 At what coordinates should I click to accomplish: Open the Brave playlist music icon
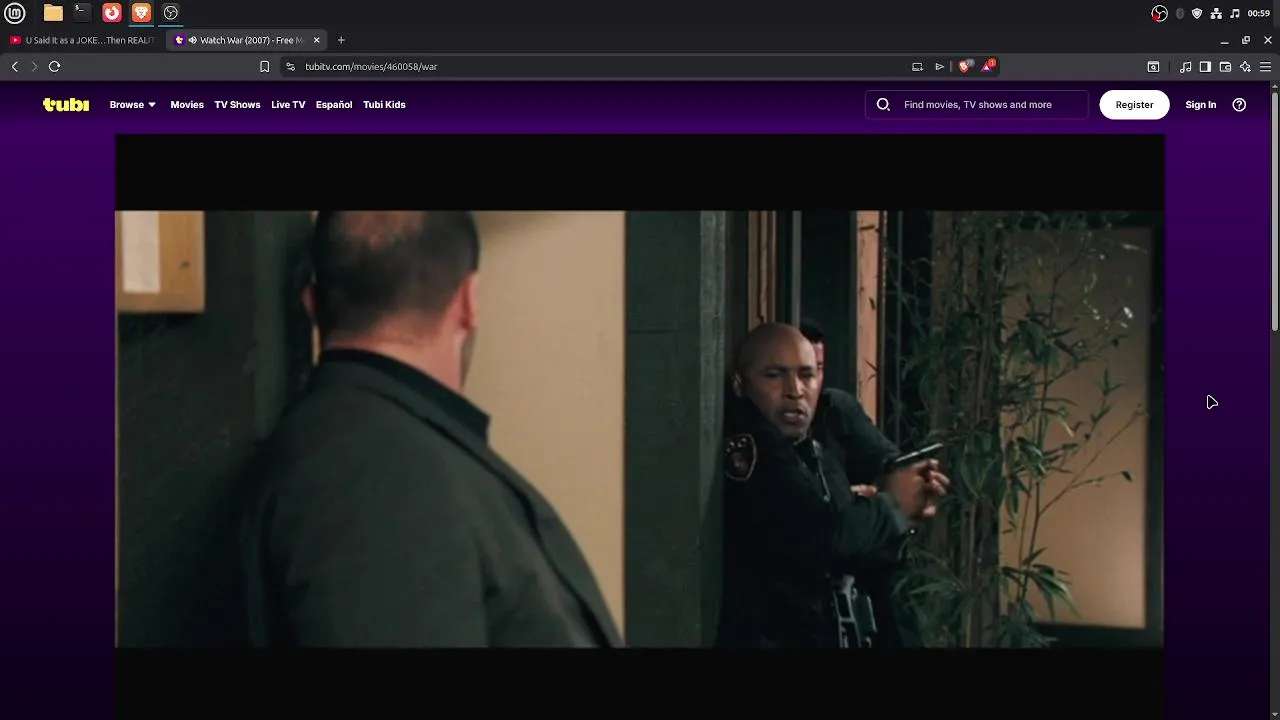point(1185,66)
